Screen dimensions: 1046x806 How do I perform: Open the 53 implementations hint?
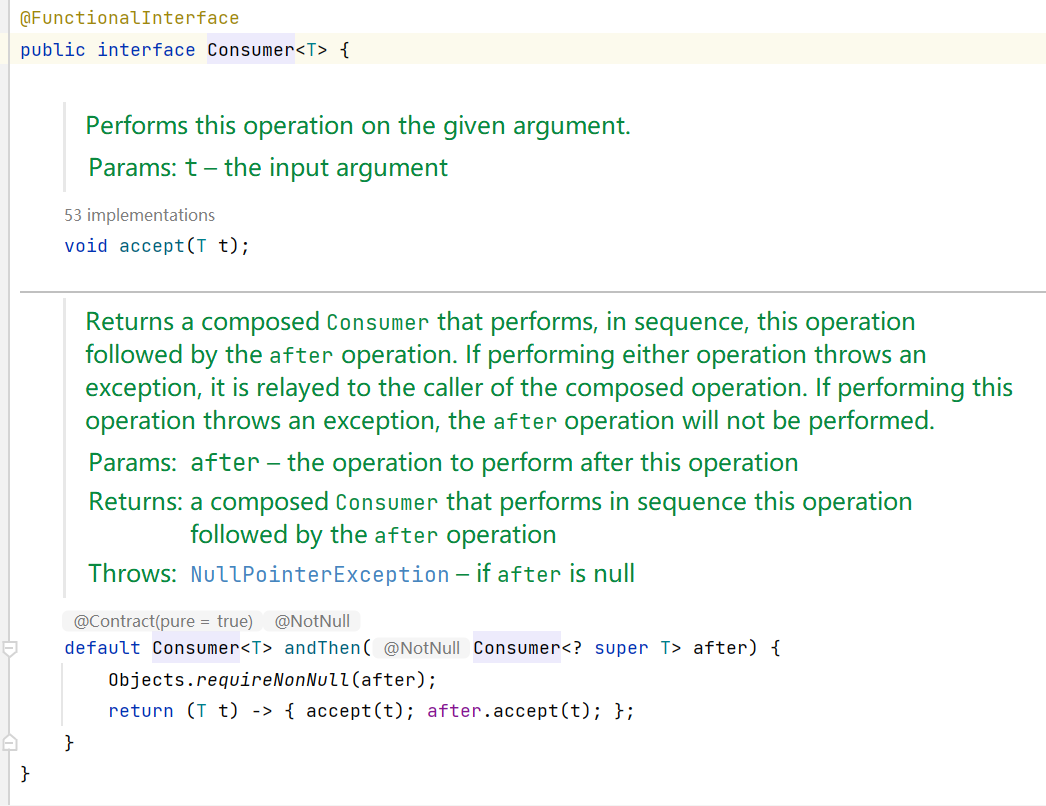click(139, 215)
